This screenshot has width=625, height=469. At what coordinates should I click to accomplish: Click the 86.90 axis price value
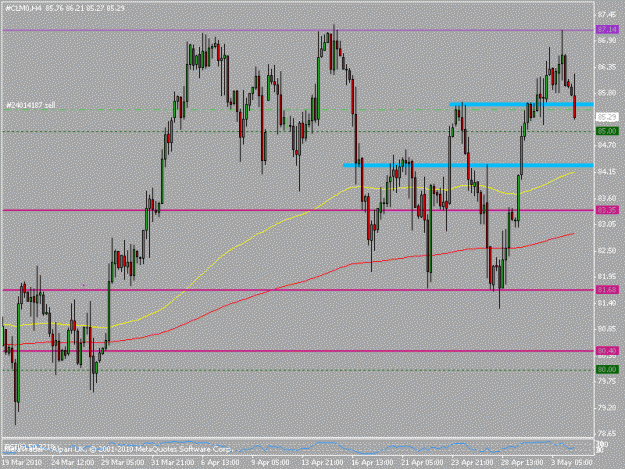coord(607,41)
